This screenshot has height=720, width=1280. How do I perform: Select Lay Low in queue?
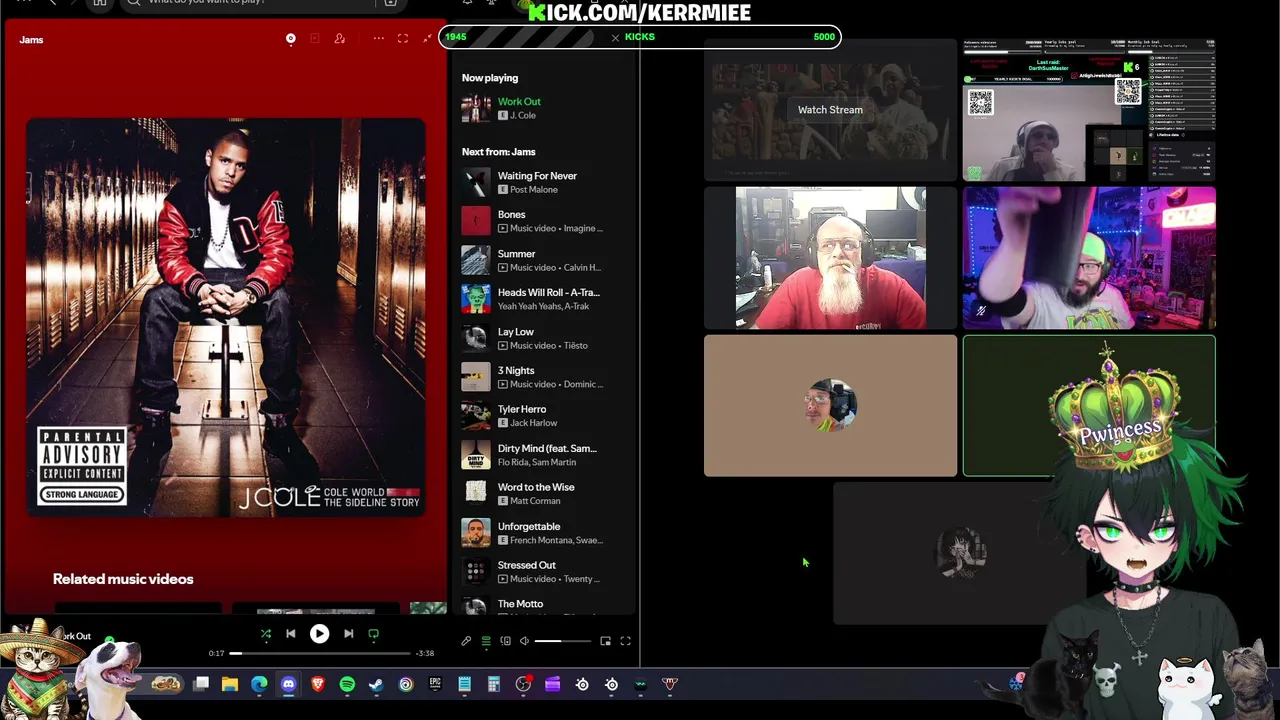(x=516, y=332)
